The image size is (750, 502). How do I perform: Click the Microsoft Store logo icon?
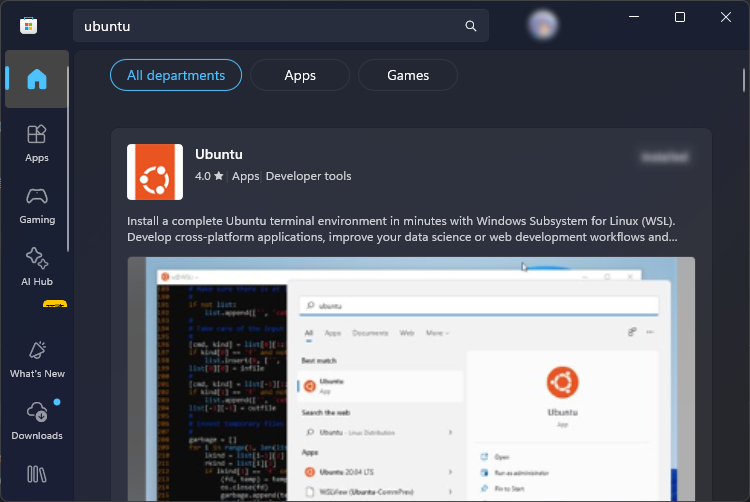click(29, 25)
